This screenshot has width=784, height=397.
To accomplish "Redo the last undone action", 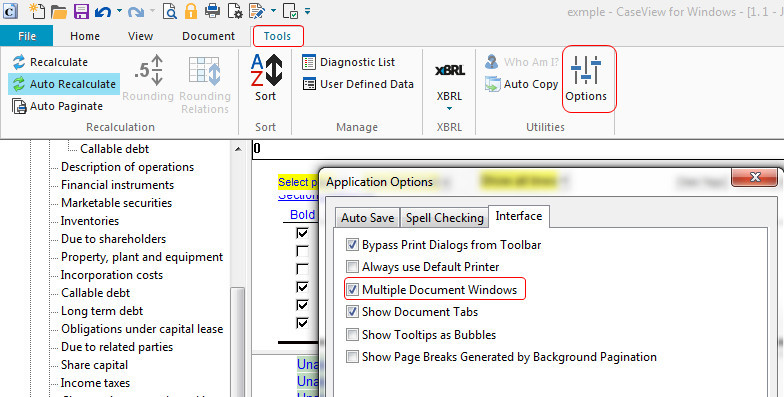I will pos(136,11).
